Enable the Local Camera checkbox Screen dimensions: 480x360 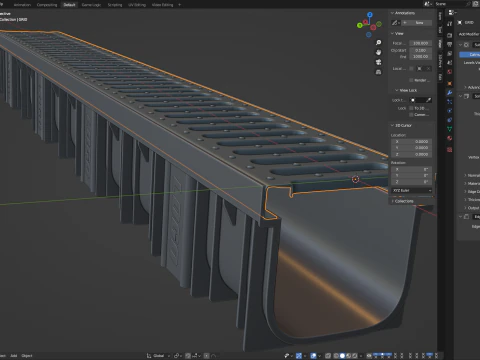tap(411, 68)
